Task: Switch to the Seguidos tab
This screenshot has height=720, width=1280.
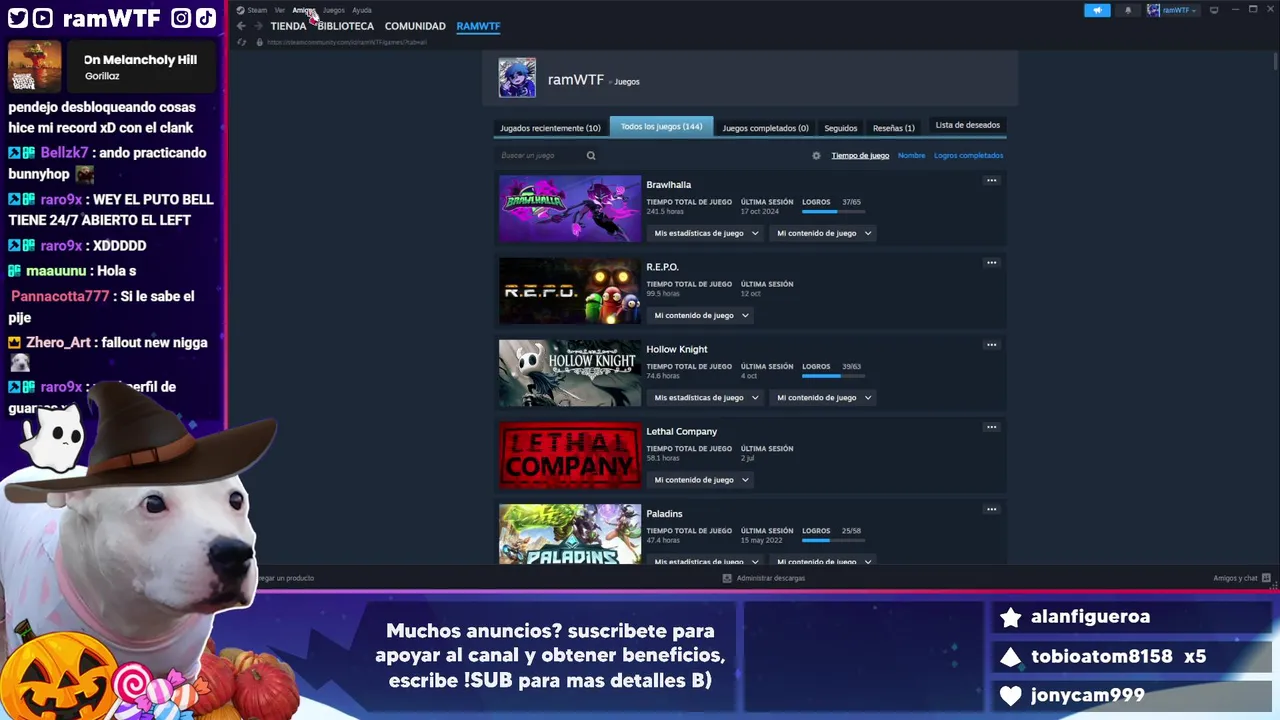Action: 841,128
